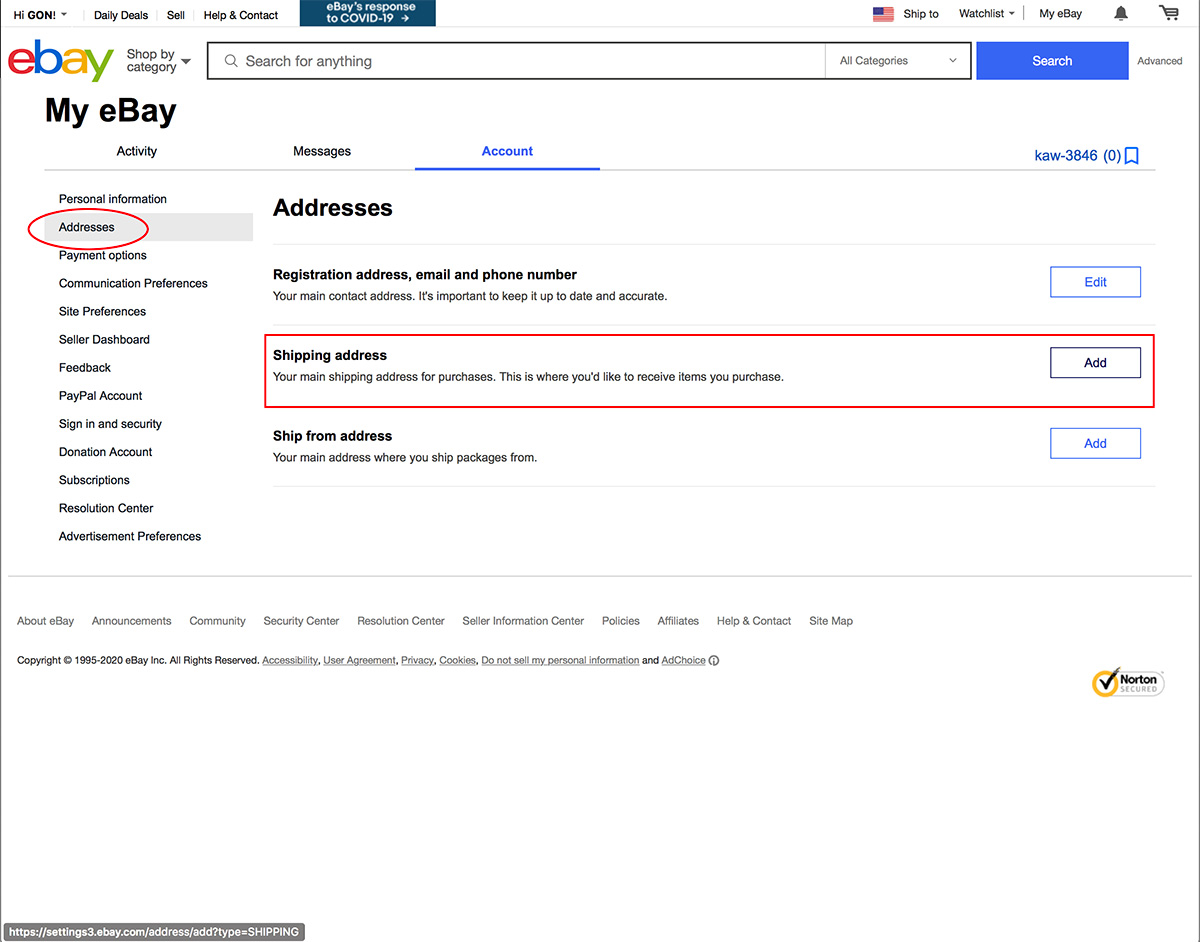Open Communication Preferences in sidebar

pos(133,283)
